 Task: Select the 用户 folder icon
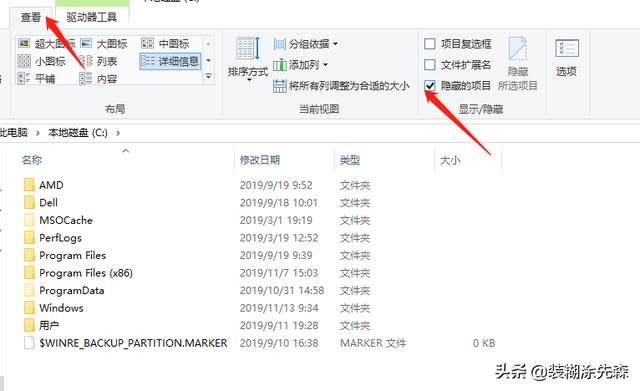29,325
